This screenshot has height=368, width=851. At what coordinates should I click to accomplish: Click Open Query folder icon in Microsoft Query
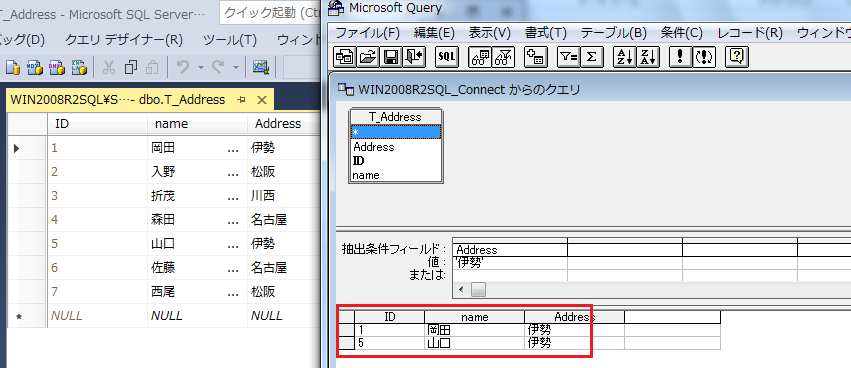coord(367,56)
